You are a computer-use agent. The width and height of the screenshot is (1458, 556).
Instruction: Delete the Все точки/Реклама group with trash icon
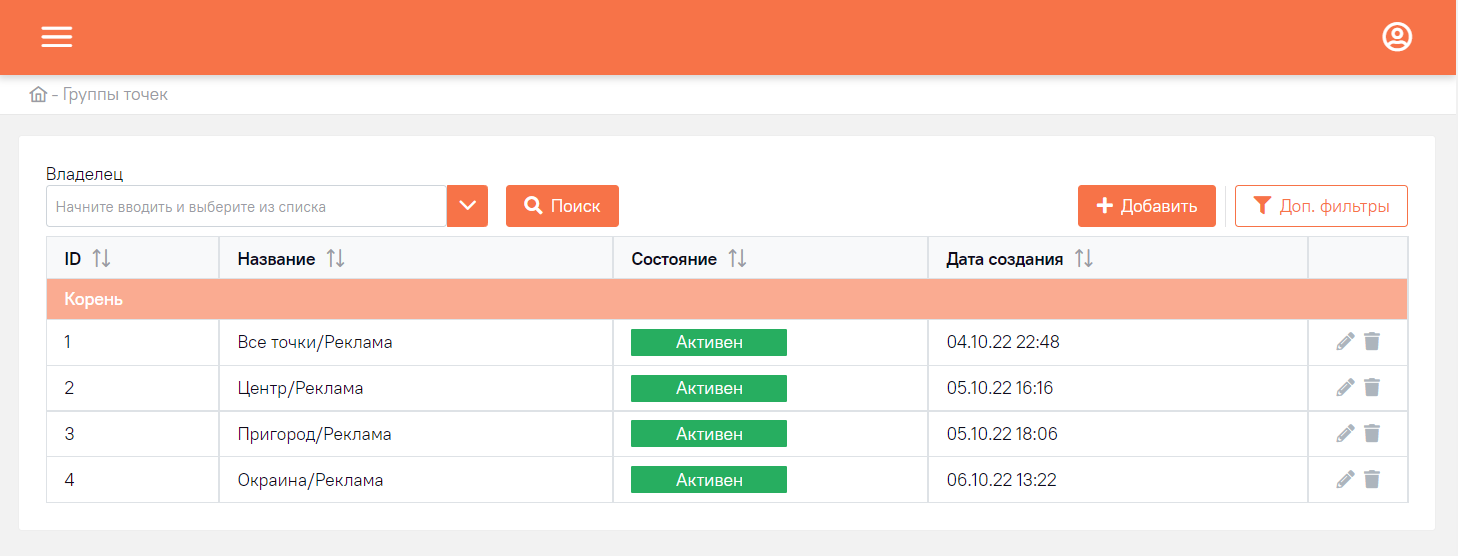point(1372,342)
